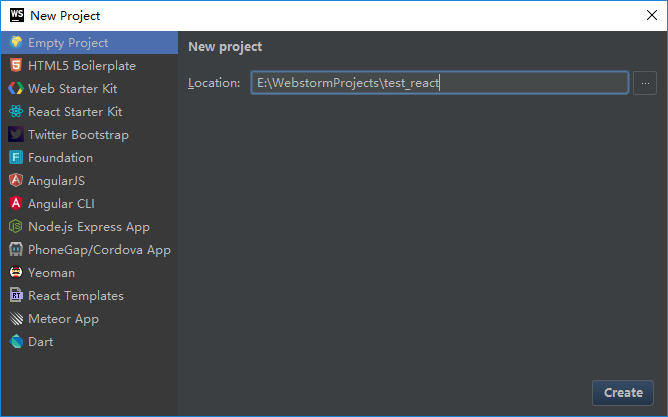Select the Empty Project globe icon
Screen dimensions: 668x417
click(x=16, y=43)
